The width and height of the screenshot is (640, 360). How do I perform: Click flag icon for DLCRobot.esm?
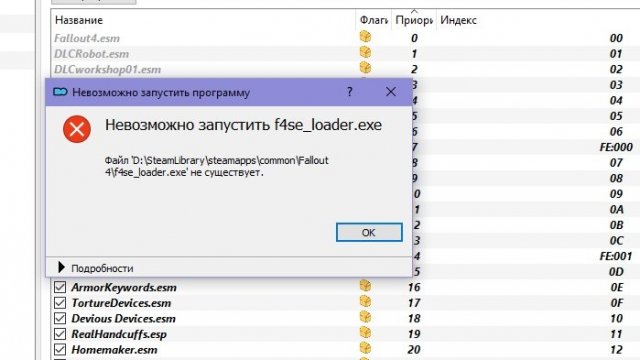point(365,52)
